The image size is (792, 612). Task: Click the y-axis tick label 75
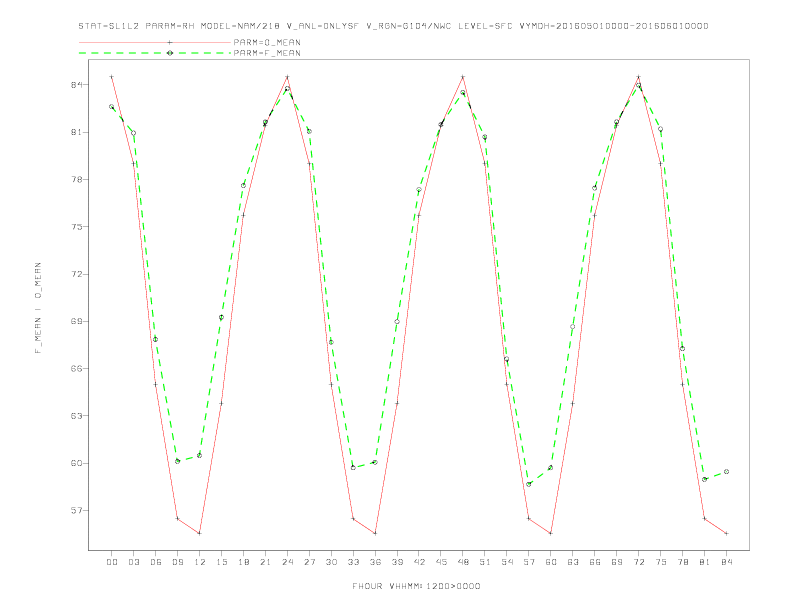[76, 227]
